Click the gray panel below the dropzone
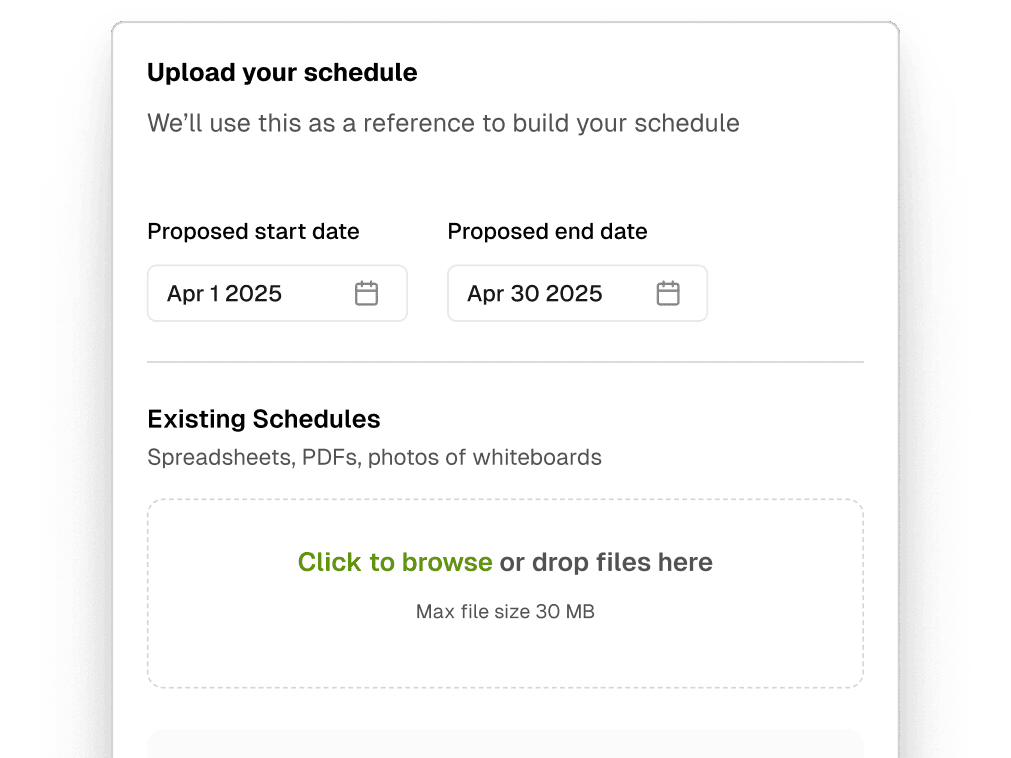Image resolution: width=1011 pixels, height=758 pixels. tap(506, 744)
